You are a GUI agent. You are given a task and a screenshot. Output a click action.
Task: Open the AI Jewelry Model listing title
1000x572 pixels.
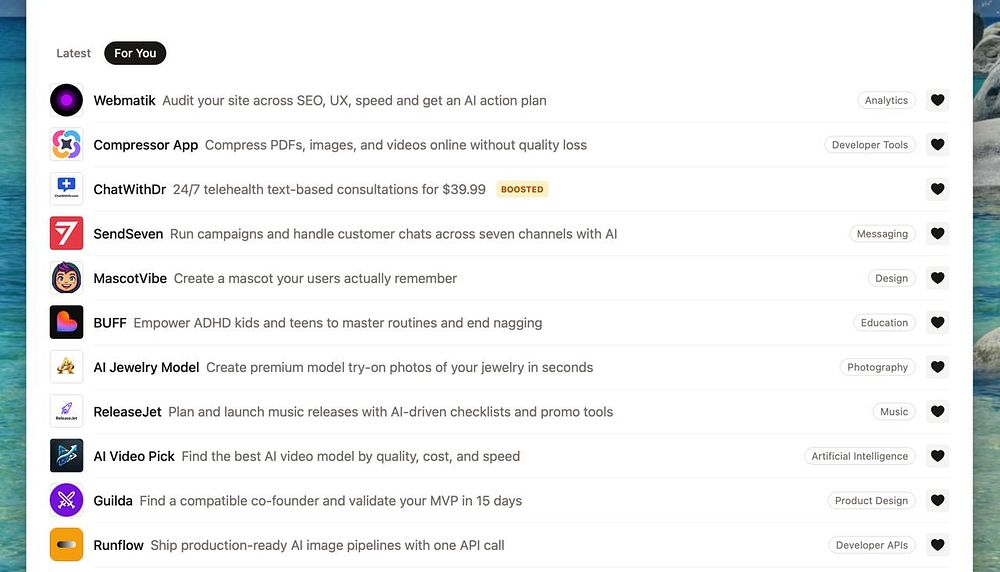(146, 367)
